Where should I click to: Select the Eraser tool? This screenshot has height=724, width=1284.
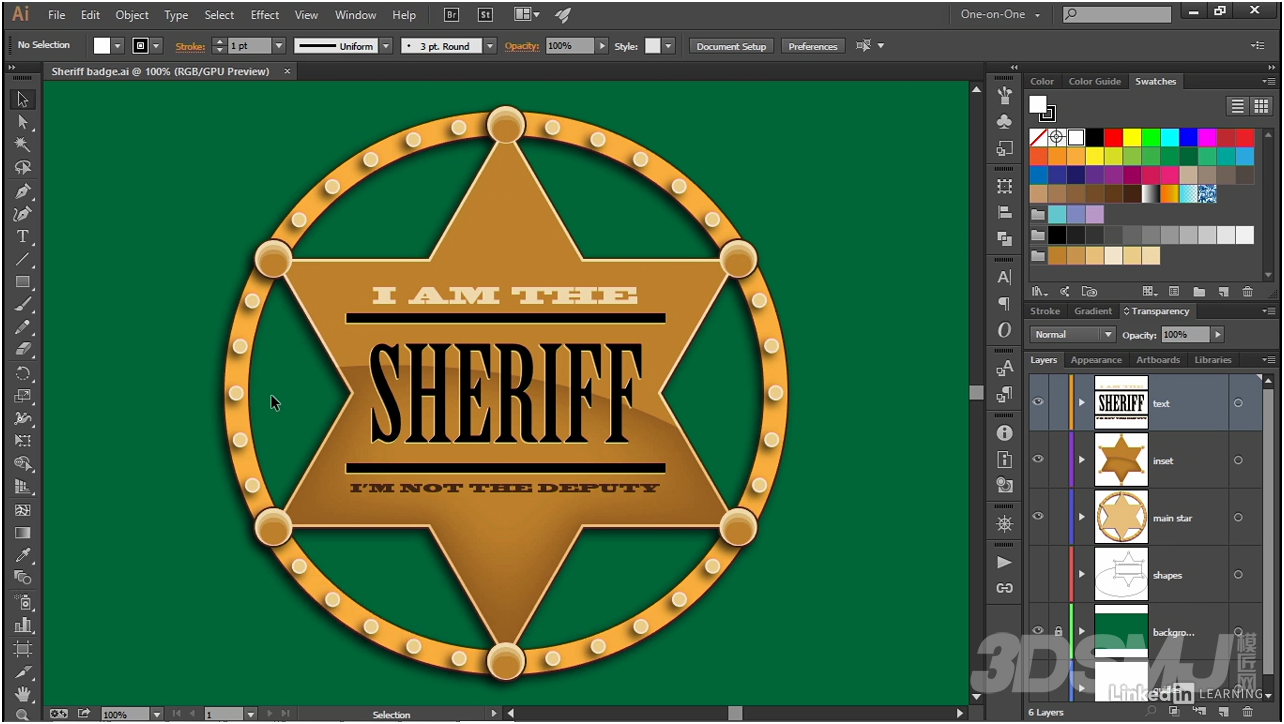(22, 350)
